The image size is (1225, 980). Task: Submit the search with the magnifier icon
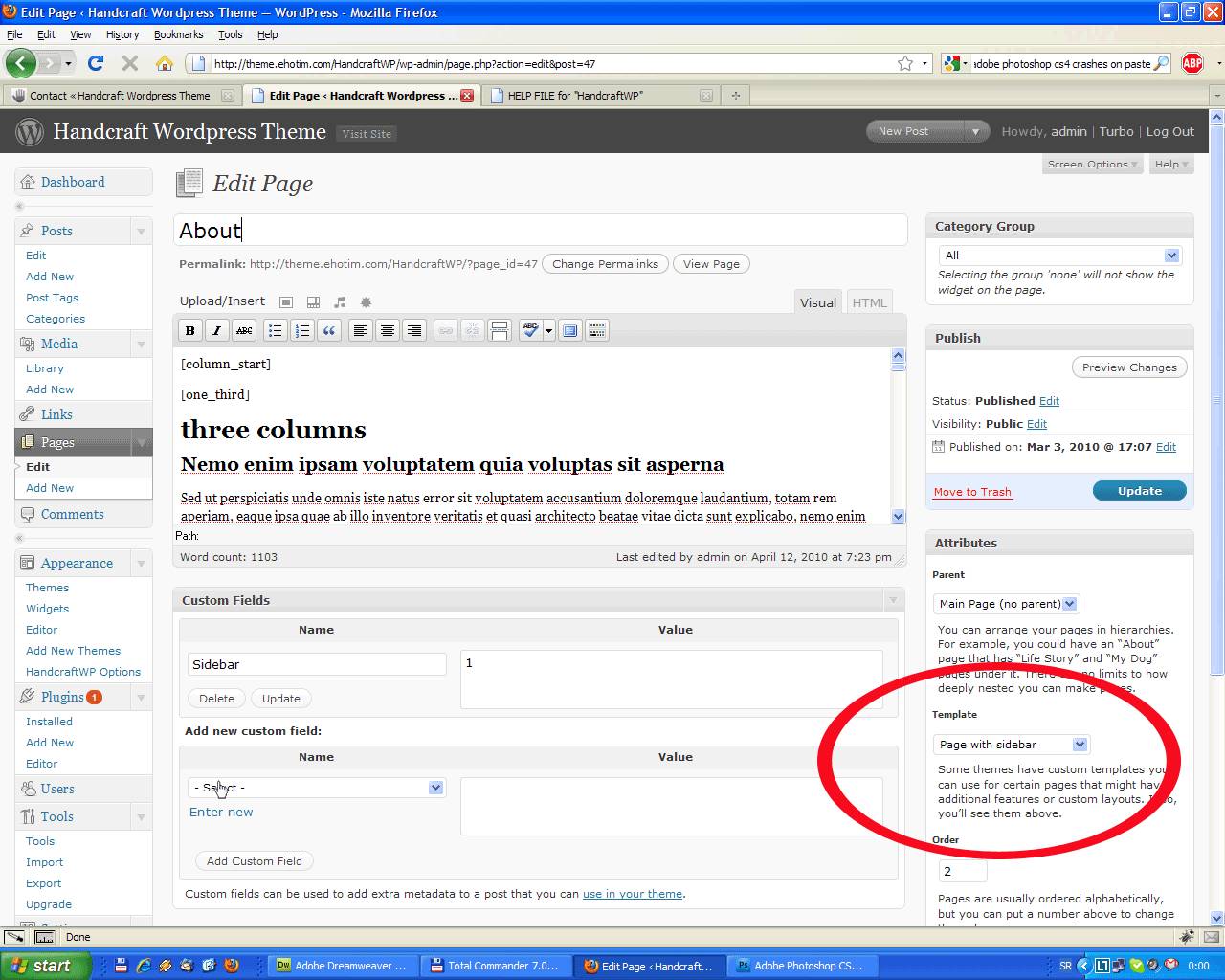(x=1162, y=63)
